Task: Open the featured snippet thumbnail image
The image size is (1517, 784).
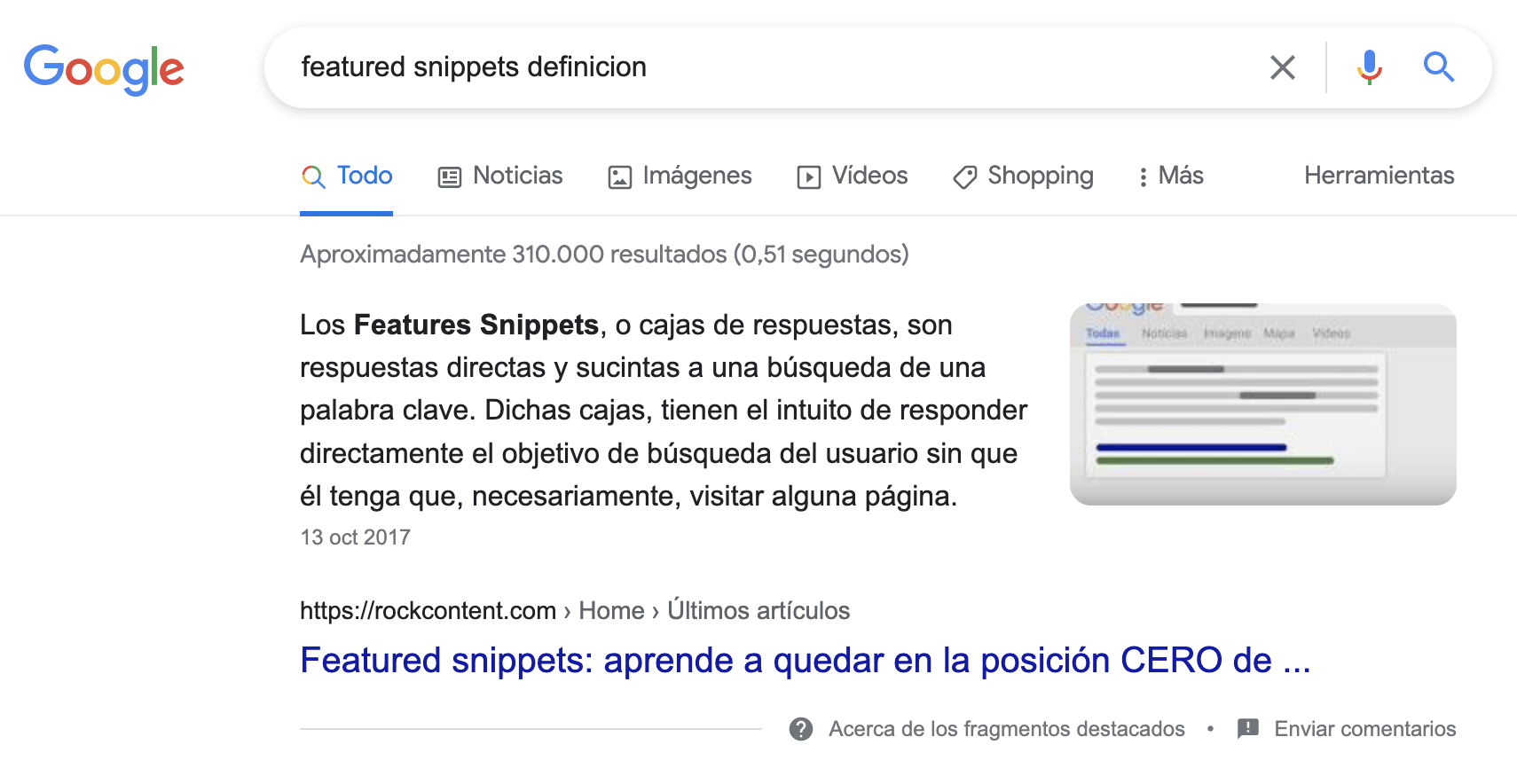Action: point(1262,404)
